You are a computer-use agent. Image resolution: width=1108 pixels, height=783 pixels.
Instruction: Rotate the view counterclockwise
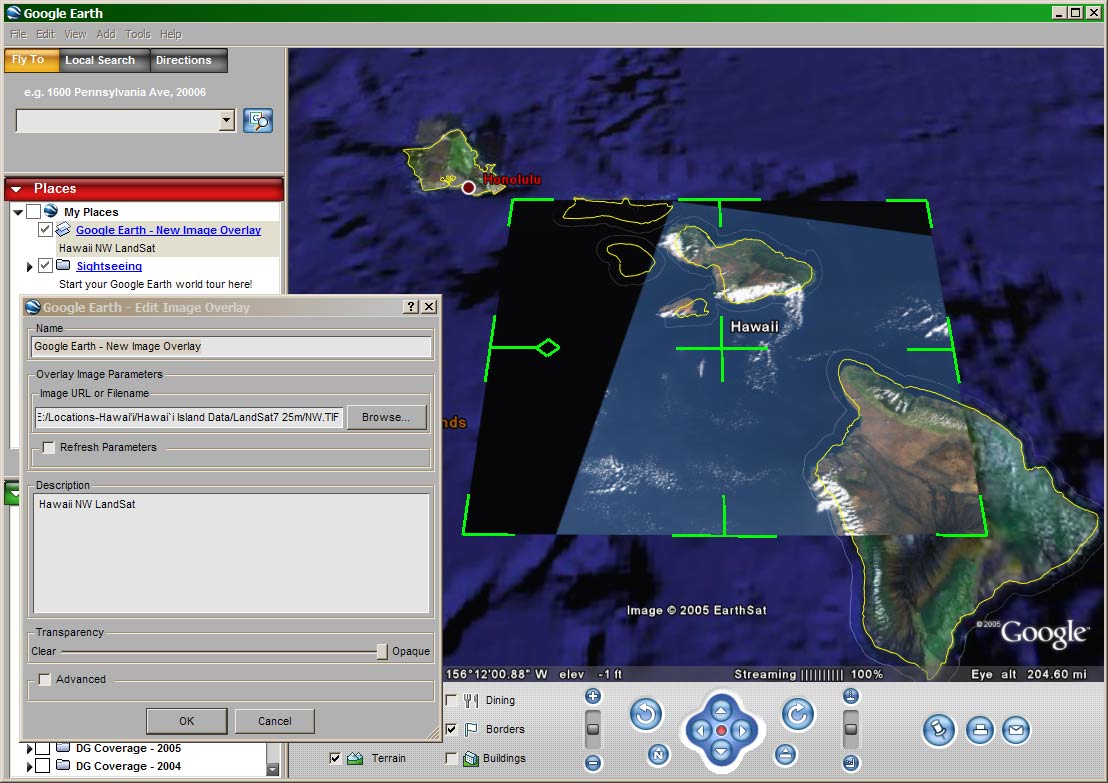[x=646, y=714]
